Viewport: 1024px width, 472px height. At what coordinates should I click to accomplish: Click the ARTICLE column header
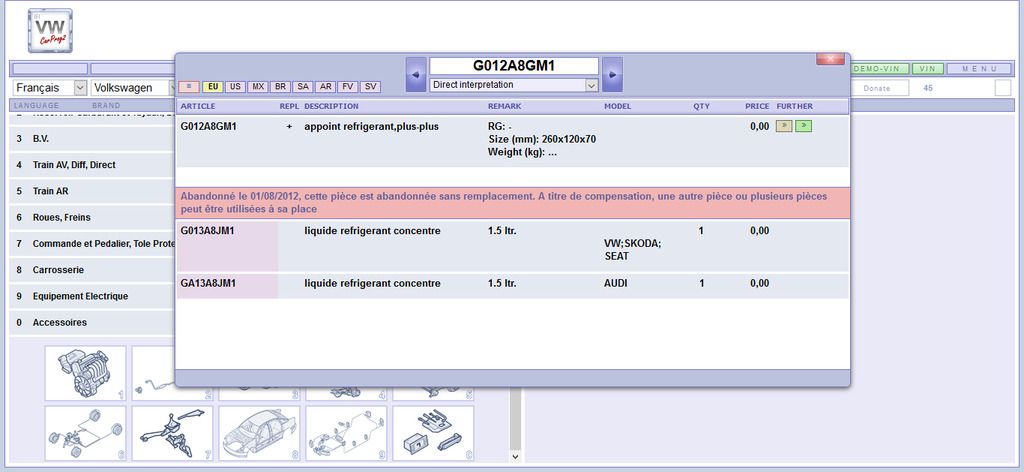(198, 106)
